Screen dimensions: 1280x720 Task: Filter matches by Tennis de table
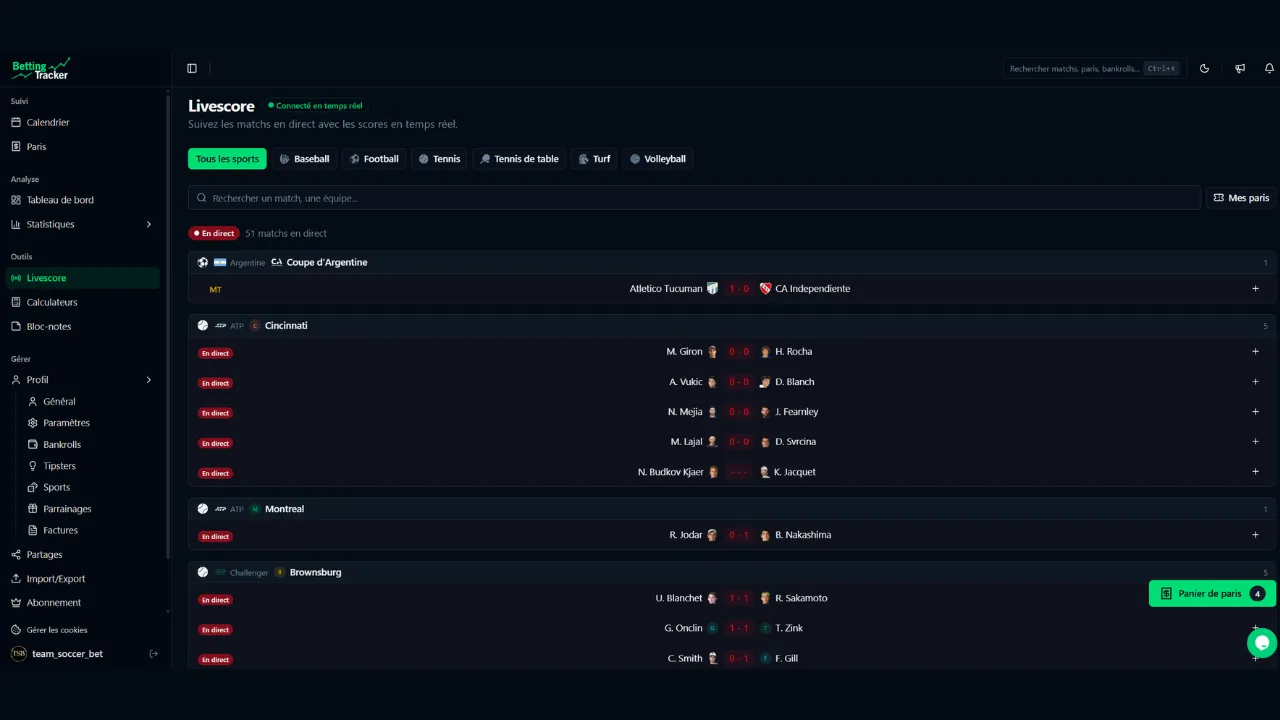tap(519, 159)
